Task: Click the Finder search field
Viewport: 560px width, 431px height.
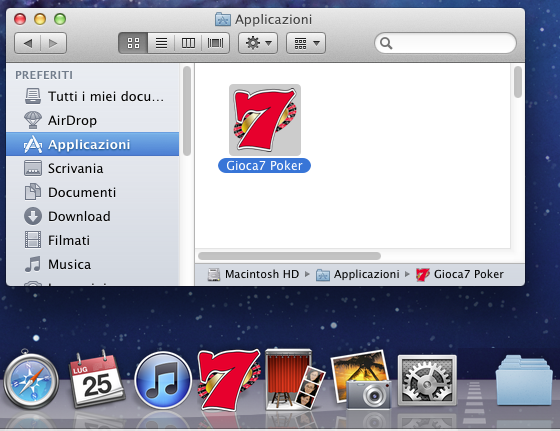Action: pyautogui.click(x=445, y=43)
